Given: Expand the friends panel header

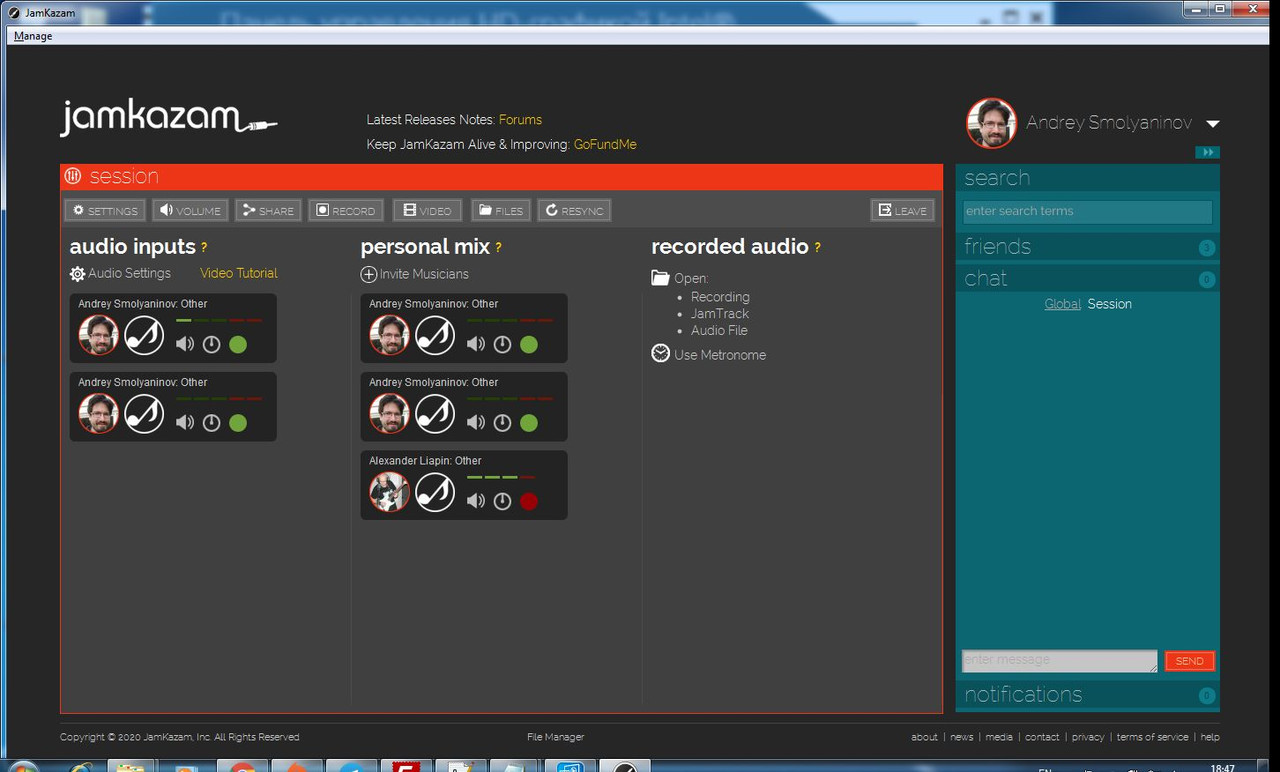Looking at the screenshot, I should [1087, 247].
